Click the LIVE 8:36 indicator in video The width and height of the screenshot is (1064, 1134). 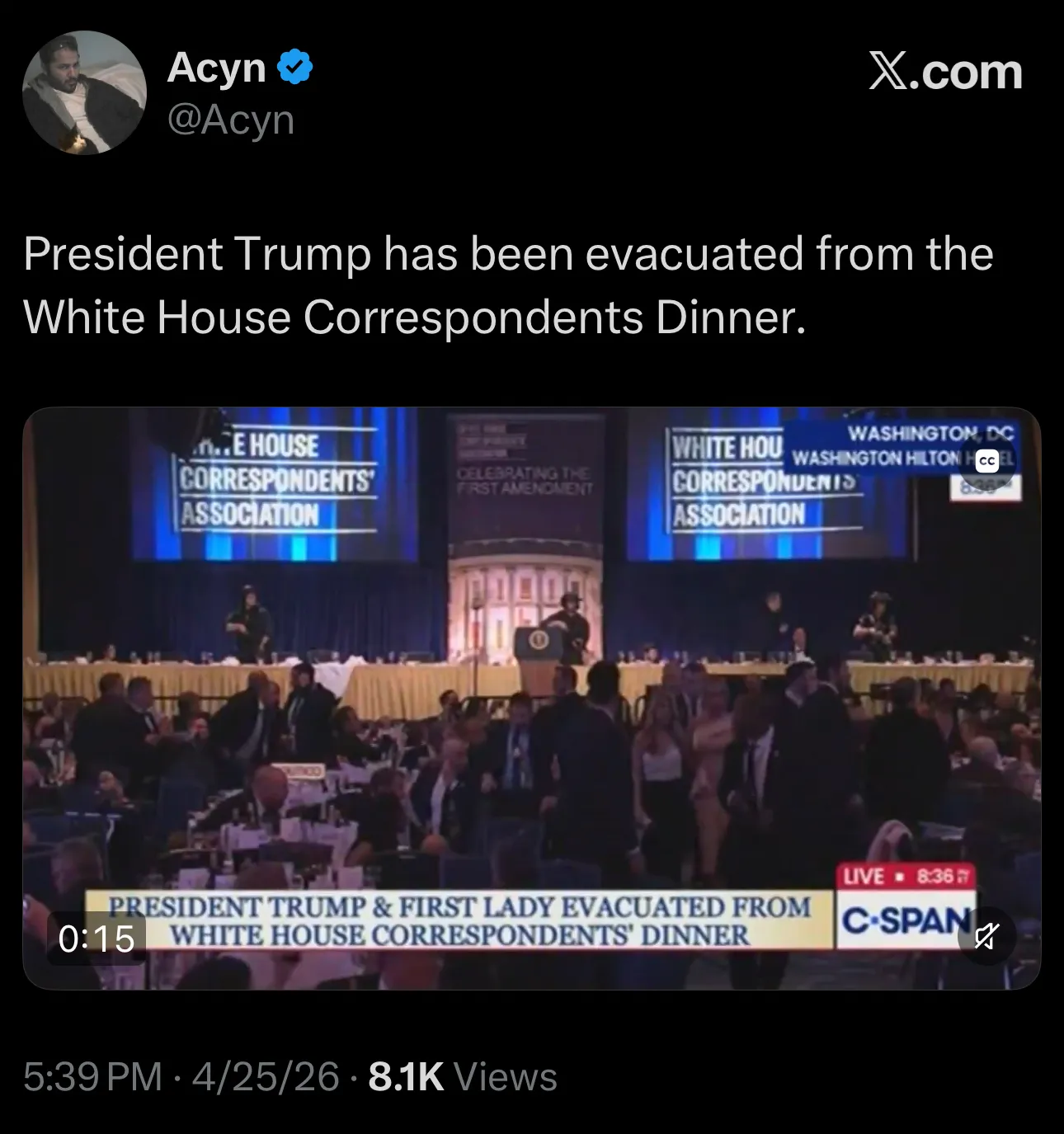[x=906, y=876]
